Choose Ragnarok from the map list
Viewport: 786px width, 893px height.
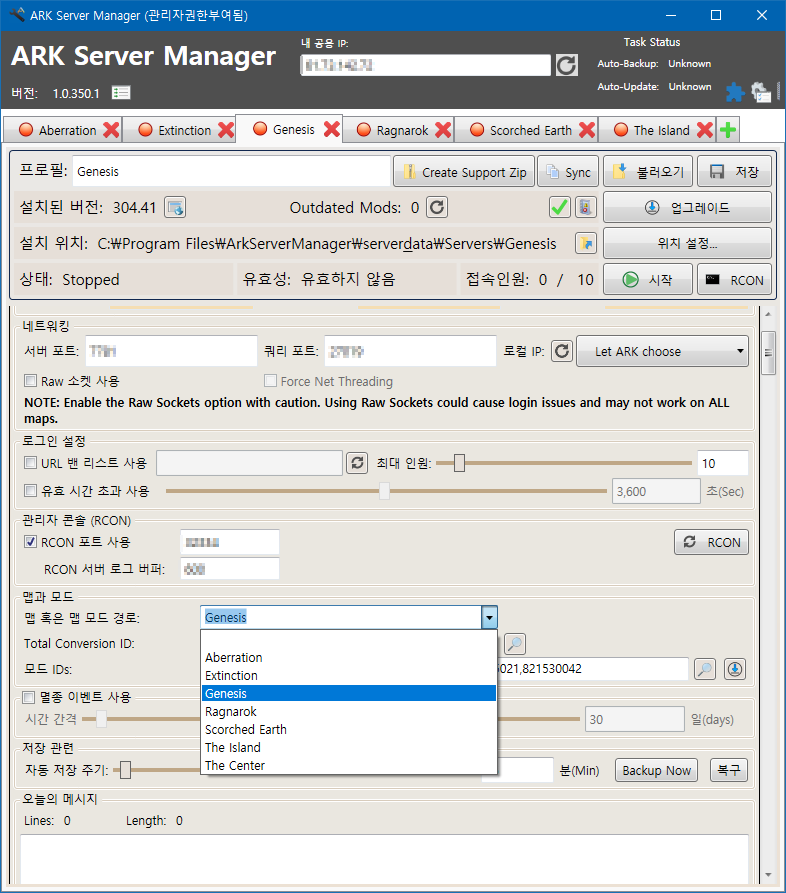click(349, 711)
